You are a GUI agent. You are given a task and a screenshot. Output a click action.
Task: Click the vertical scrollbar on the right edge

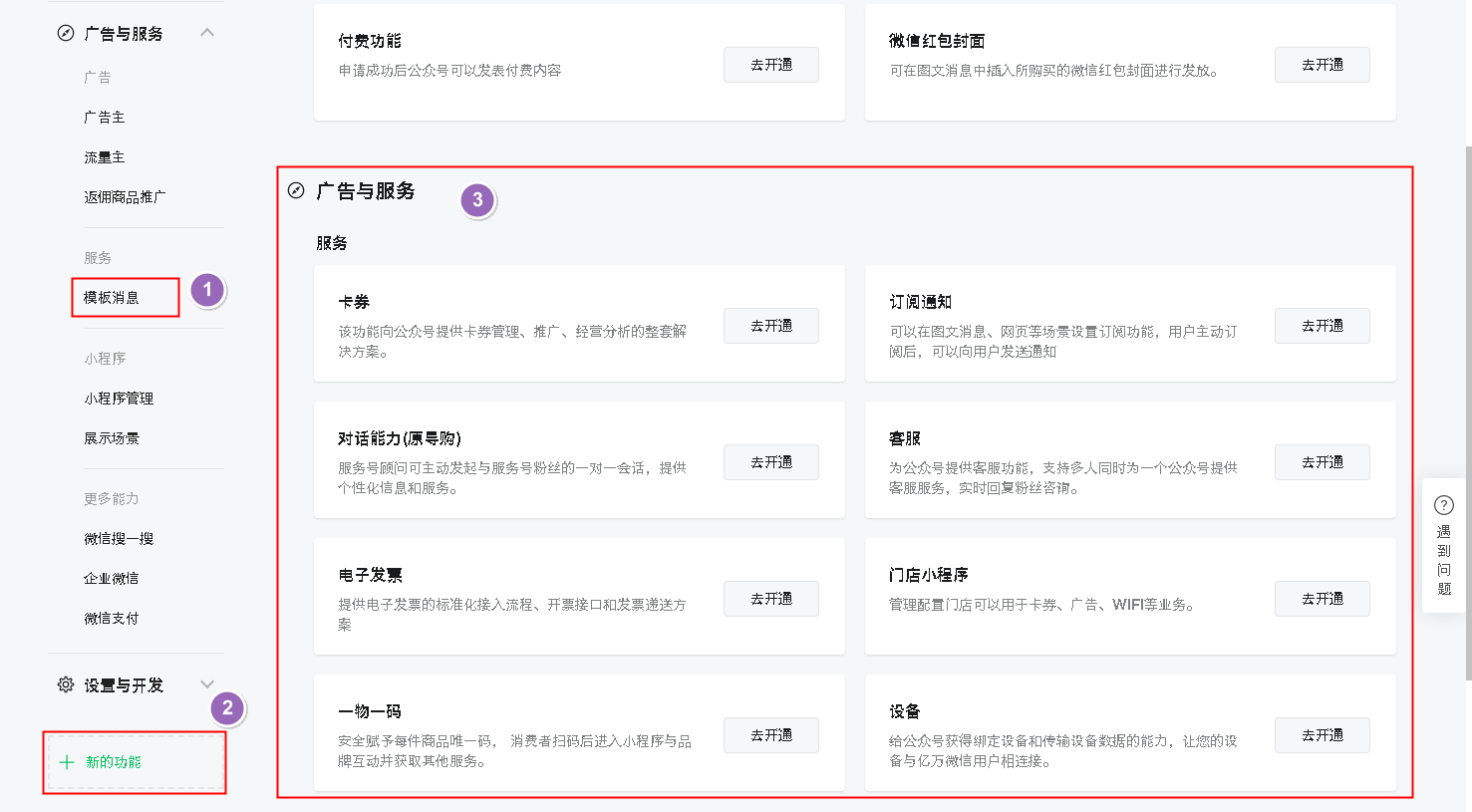pyautogui.click(x=1467, y=399)
